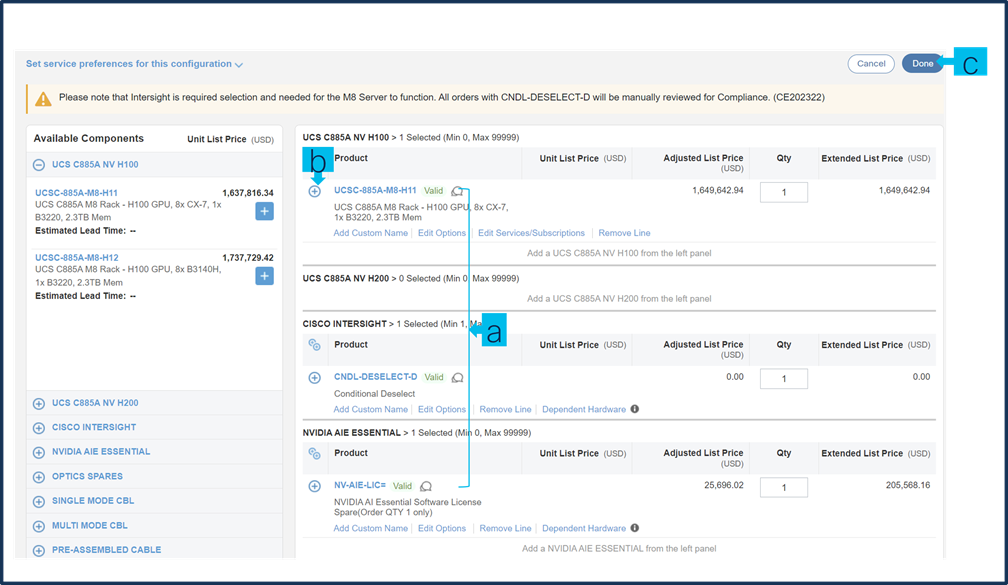Click Add Custom Name for NV-AIE-LIC=
This screenshot has width=1008, height=585.
click(370, 528)
